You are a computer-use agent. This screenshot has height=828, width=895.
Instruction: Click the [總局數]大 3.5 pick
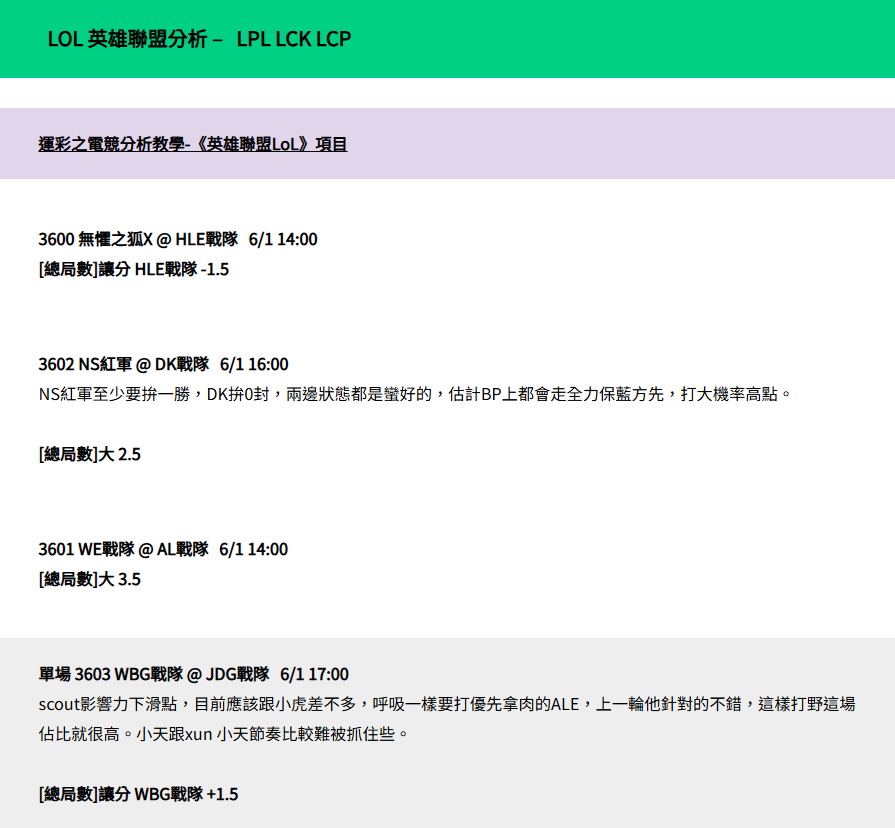[90, 579]
